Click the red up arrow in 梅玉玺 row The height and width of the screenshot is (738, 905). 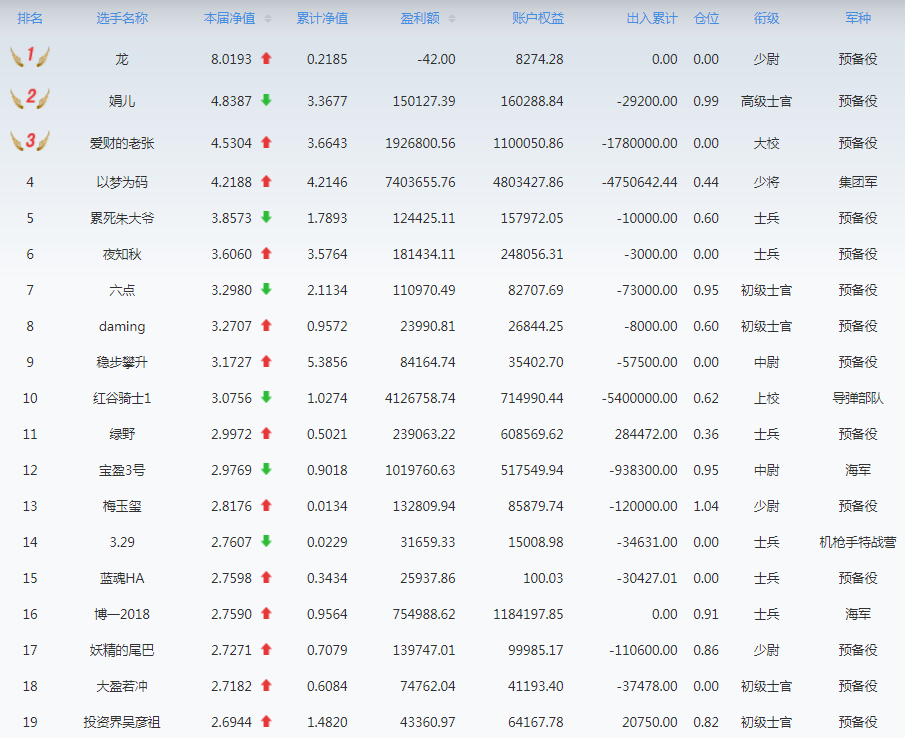click(x=266, y=505)
